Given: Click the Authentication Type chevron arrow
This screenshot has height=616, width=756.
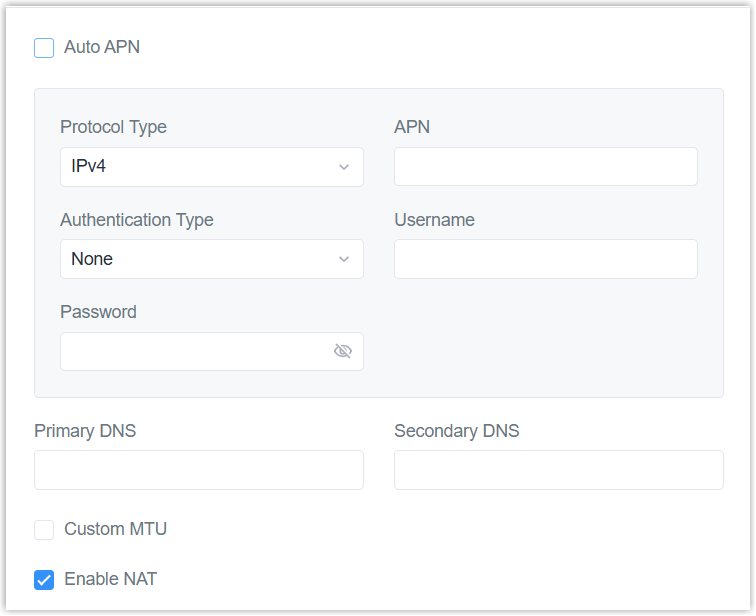Looking at the screenshot, I should pyautogui.click(x=344, y=259).
